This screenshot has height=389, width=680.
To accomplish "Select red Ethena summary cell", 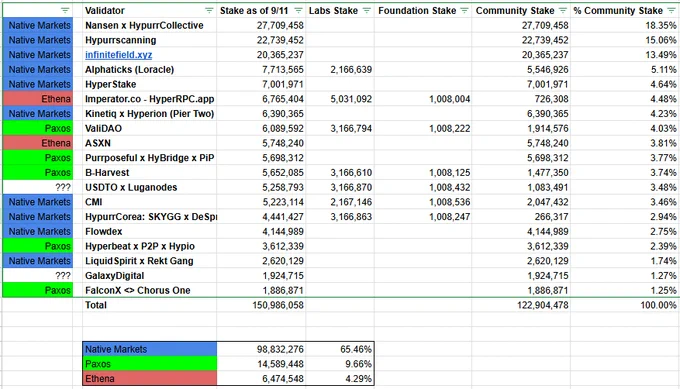I will pos(150,379).
